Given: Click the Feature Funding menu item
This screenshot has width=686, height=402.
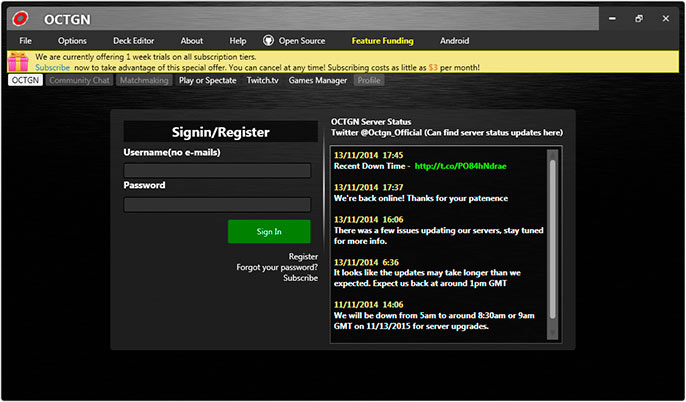Looking at the screenshot, I should pyautogui.click(x=382, y=41).
